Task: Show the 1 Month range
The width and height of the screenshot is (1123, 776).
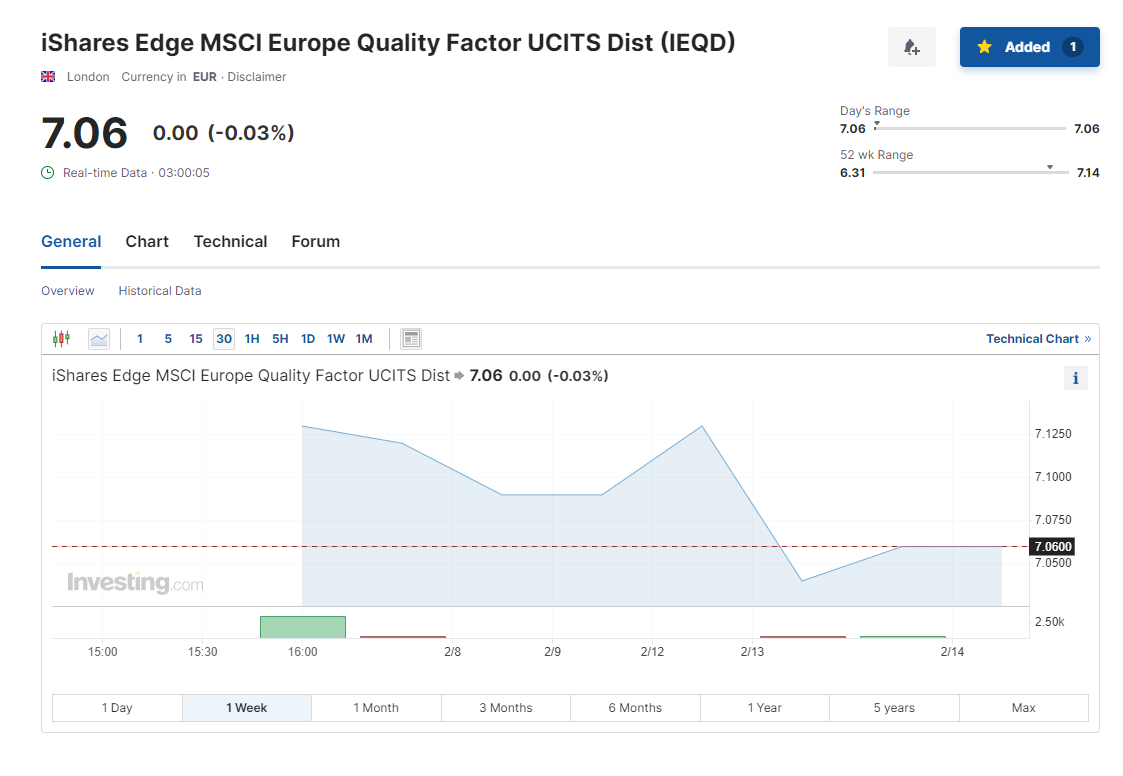Action: [376, 708]
